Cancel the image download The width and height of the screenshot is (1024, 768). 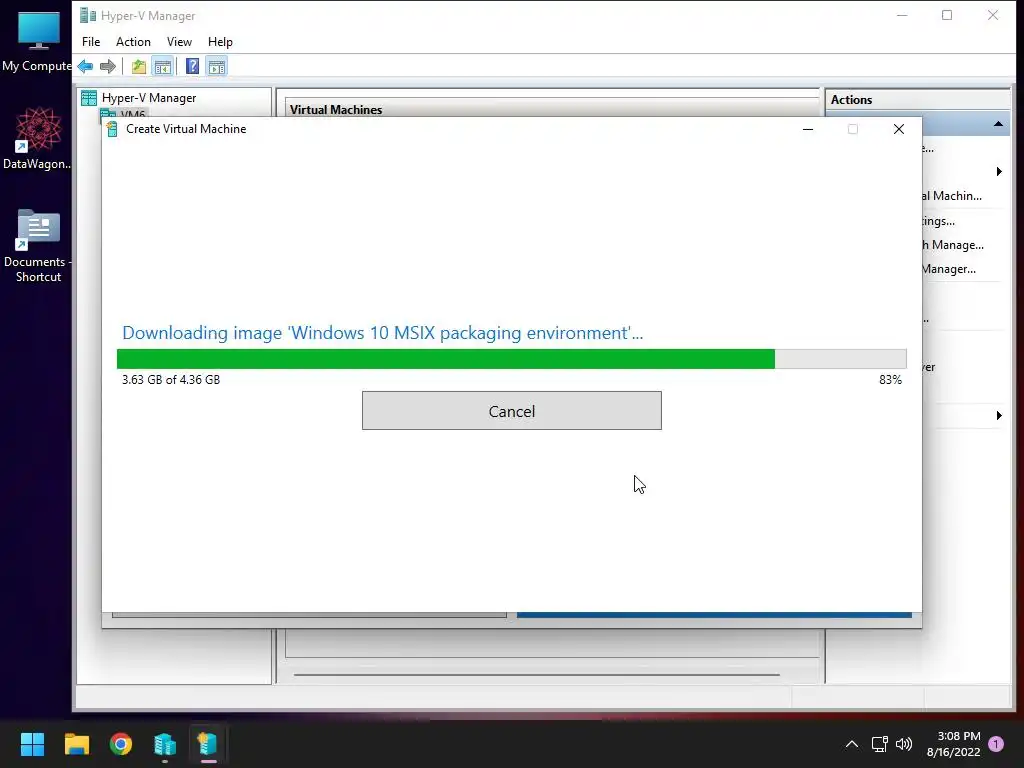click(x=511, y=411)
